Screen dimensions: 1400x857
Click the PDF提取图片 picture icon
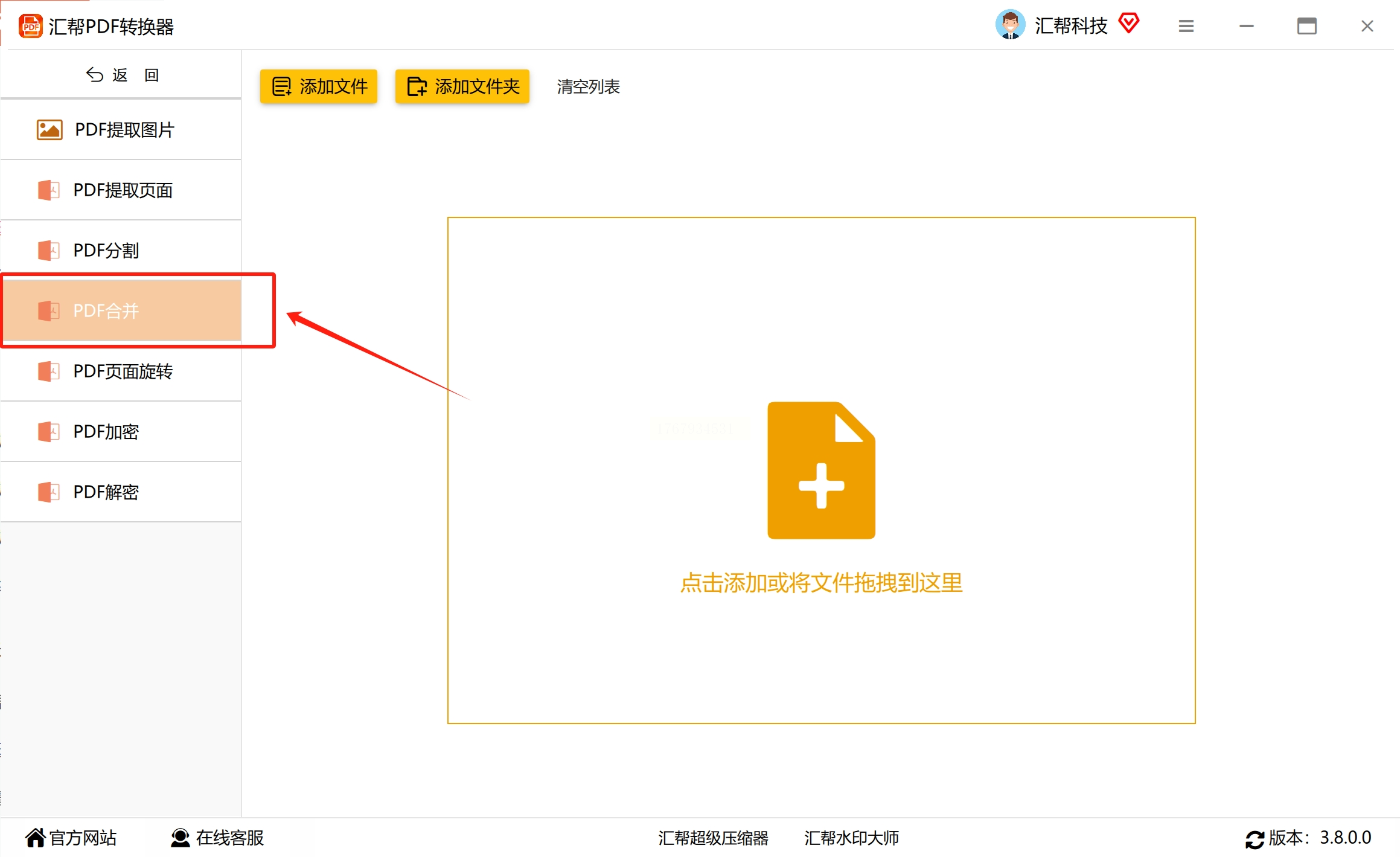pos(49,130)
